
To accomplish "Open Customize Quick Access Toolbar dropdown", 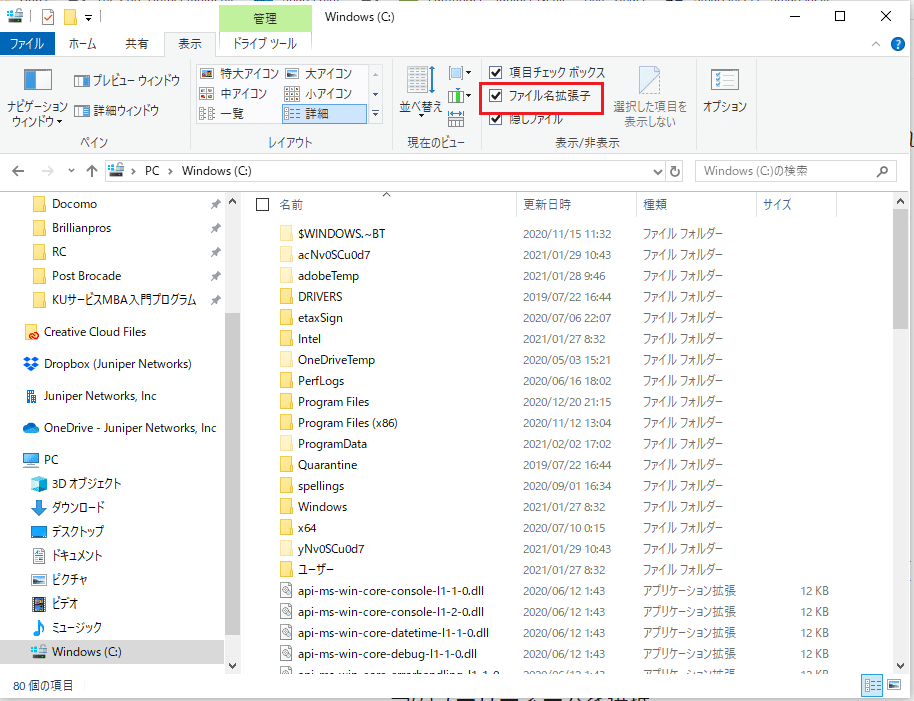I will pyautogui.click(x=89, y=18).
